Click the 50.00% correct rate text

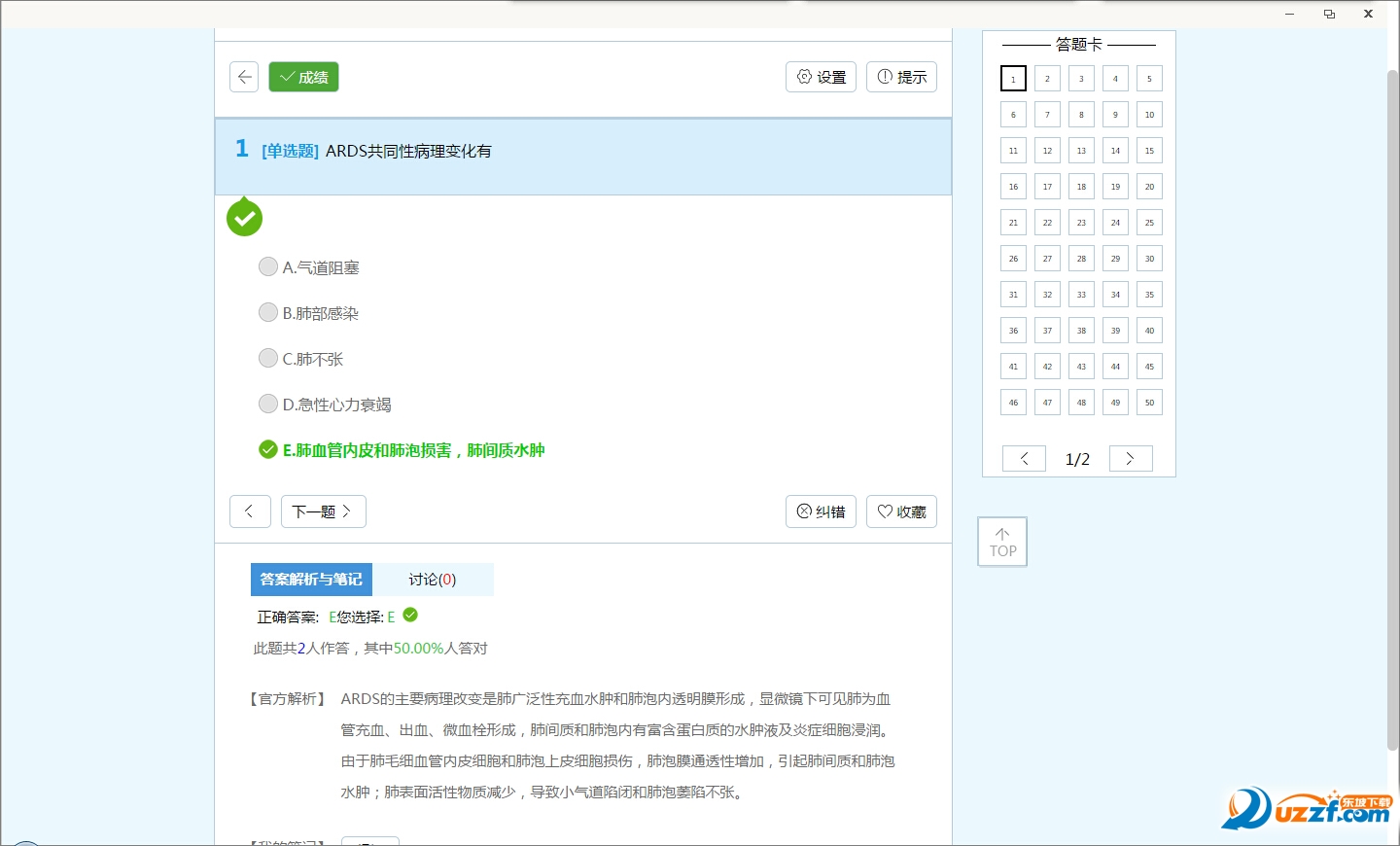pyautogui.click(x=418, y=649)
